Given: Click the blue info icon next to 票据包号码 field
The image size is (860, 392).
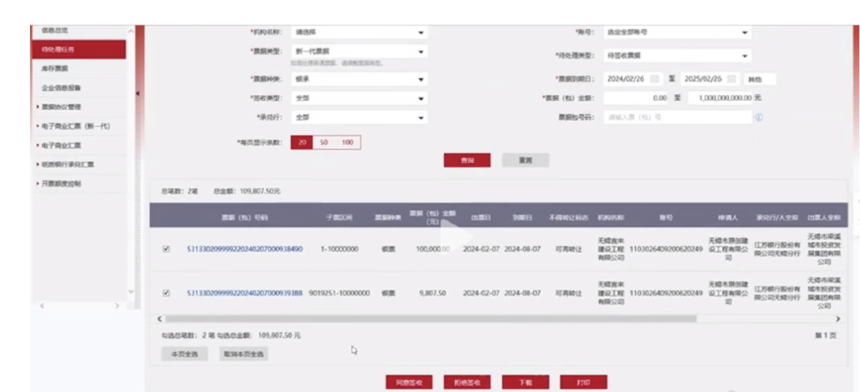Looking at the screenshot, I should (x=759, y=117).
